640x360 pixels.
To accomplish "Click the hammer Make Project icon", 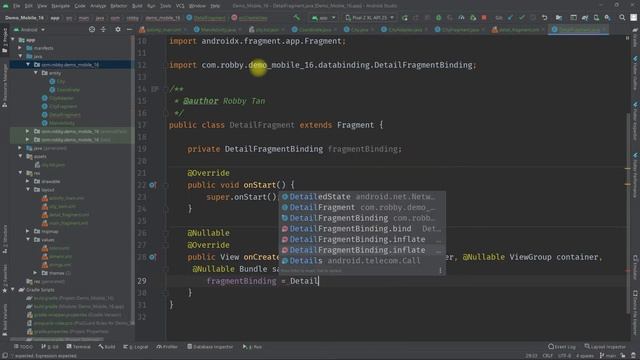I will click(297, 18).
